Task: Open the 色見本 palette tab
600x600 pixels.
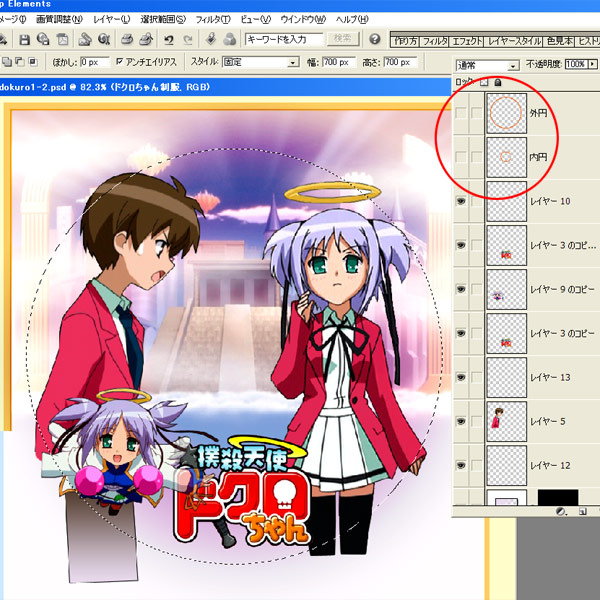Action: [559, 41]
